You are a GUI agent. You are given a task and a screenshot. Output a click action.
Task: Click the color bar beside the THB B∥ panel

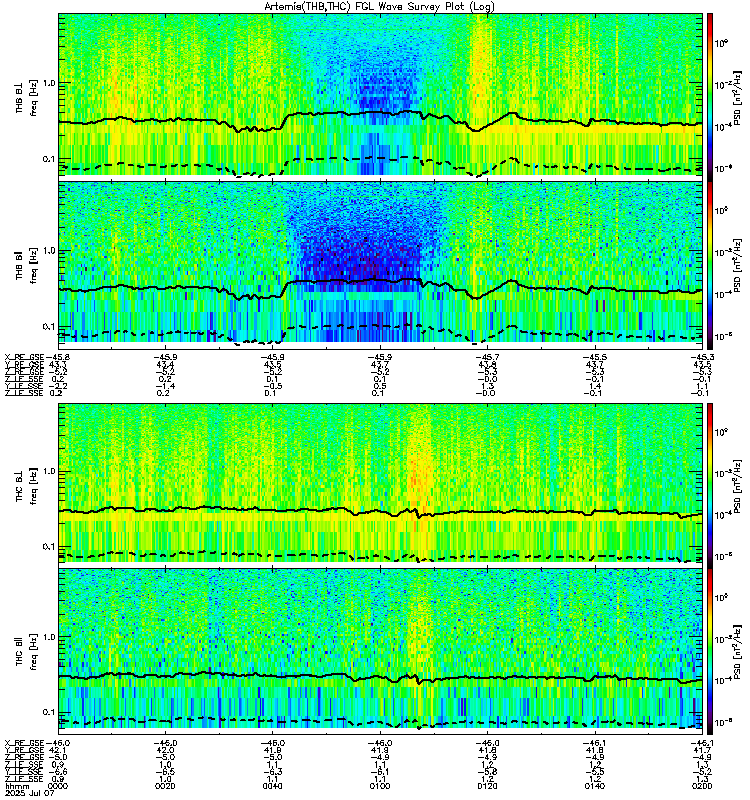pyautogui.click(x=710, y=265)
